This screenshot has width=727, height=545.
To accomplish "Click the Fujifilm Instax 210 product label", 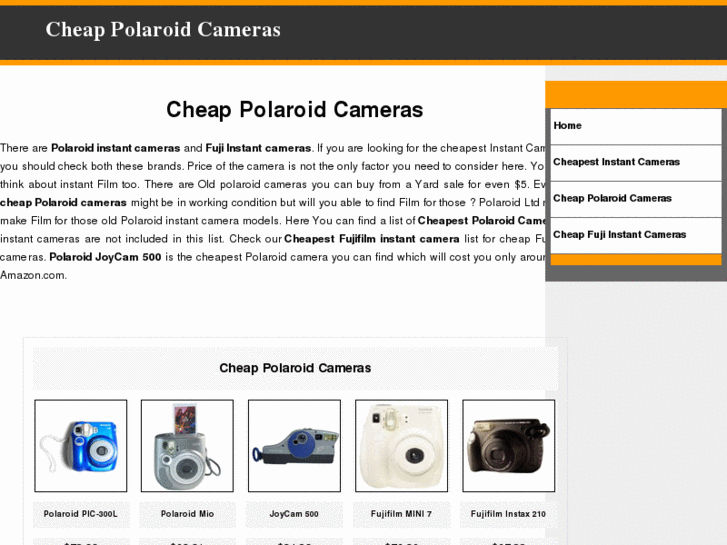I will tap(508, 514).
